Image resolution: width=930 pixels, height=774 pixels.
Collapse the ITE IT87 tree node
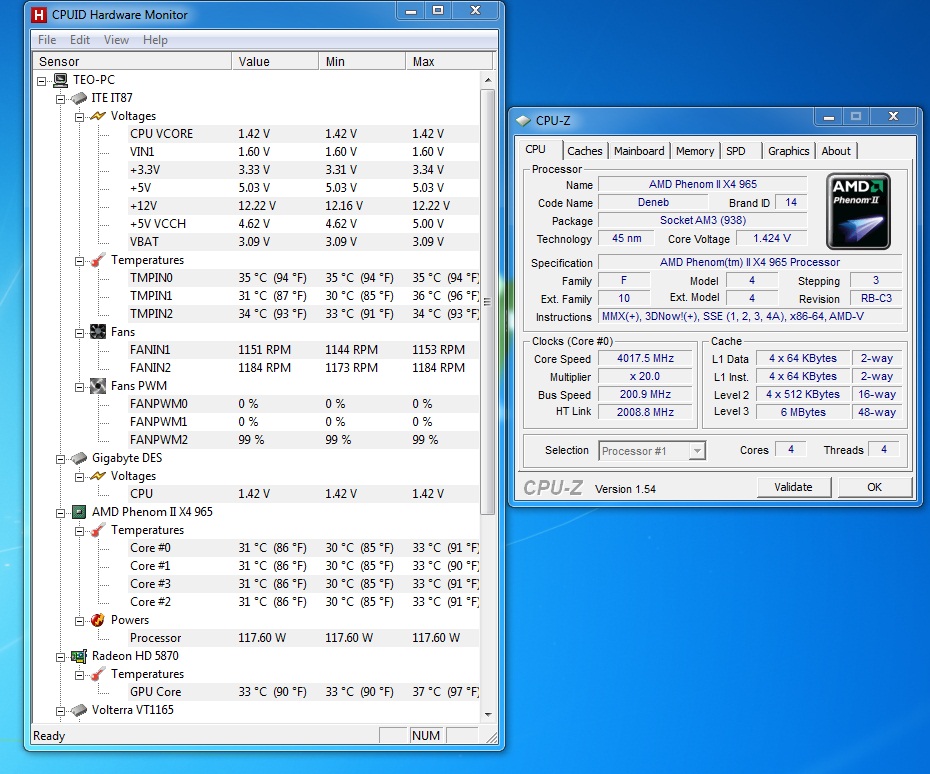tap(60, 99)
